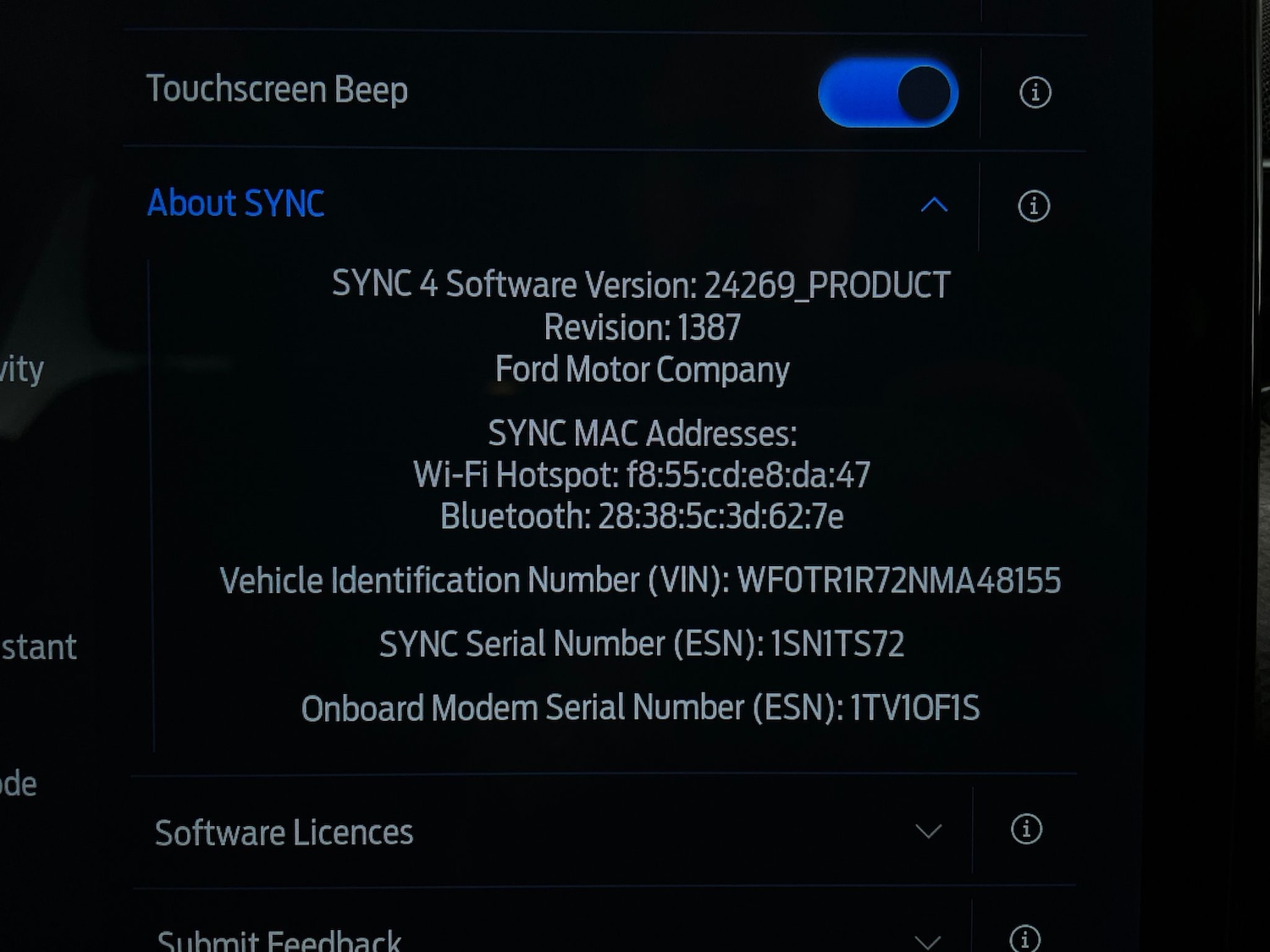Tap the SYNC 4 Software Version line
The width and height of the screenshot is (1270, 952).
pyautogui.click(x=641, y=285)
